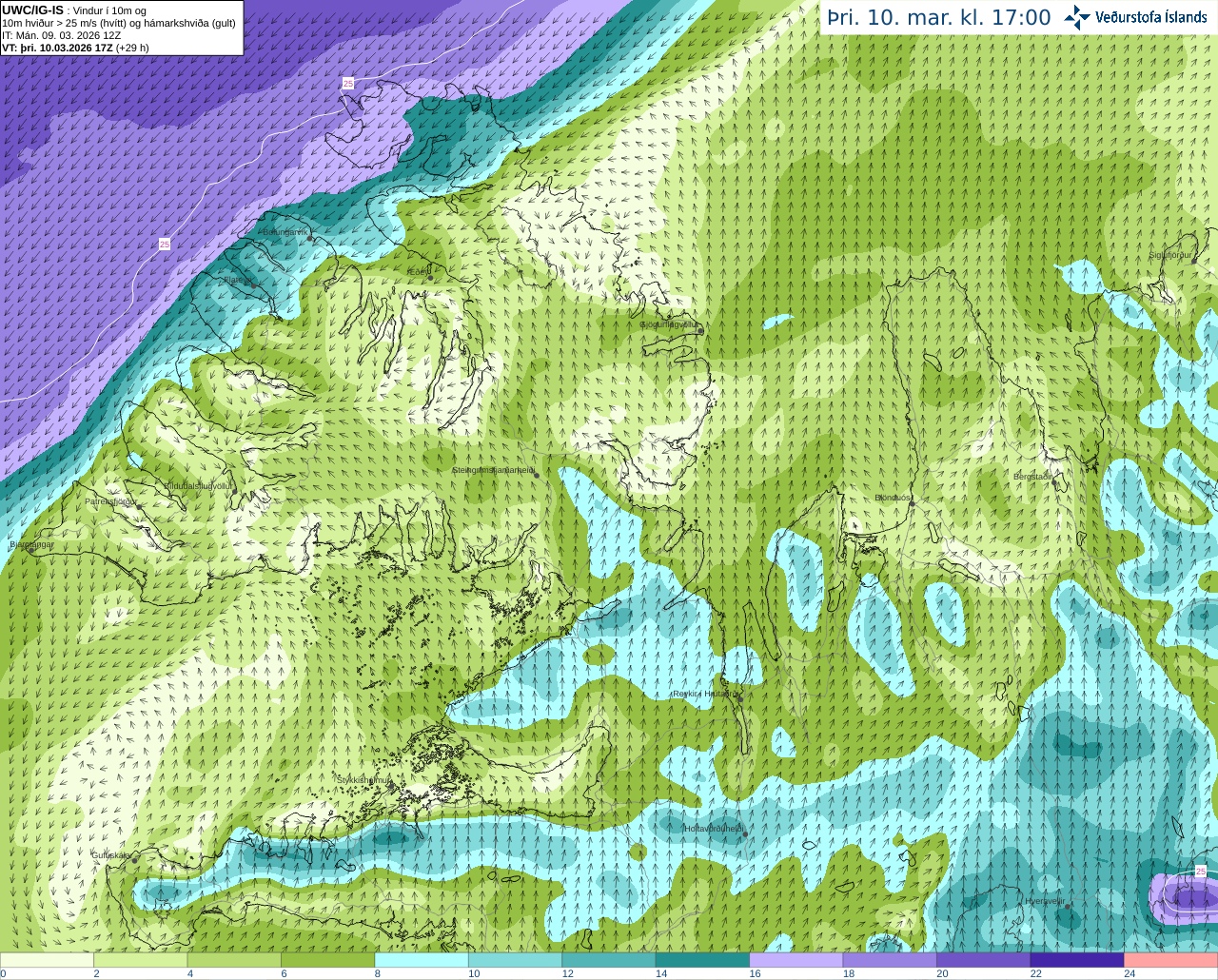Click the UWC/IG-IS Vindur í 10m title line
The image size is (1218, 980).
74,10
